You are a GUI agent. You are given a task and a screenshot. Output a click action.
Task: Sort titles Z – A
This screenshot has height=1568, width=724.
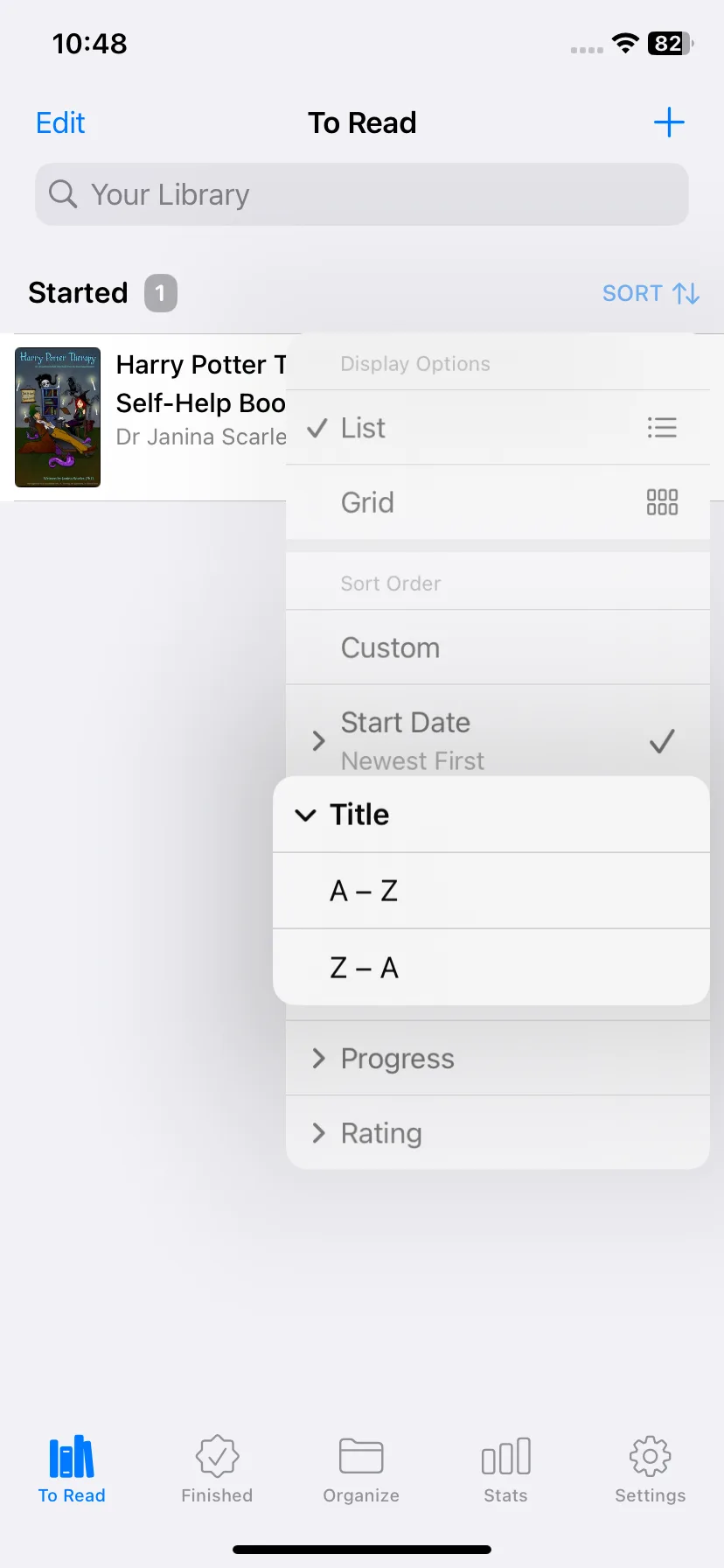491,968
